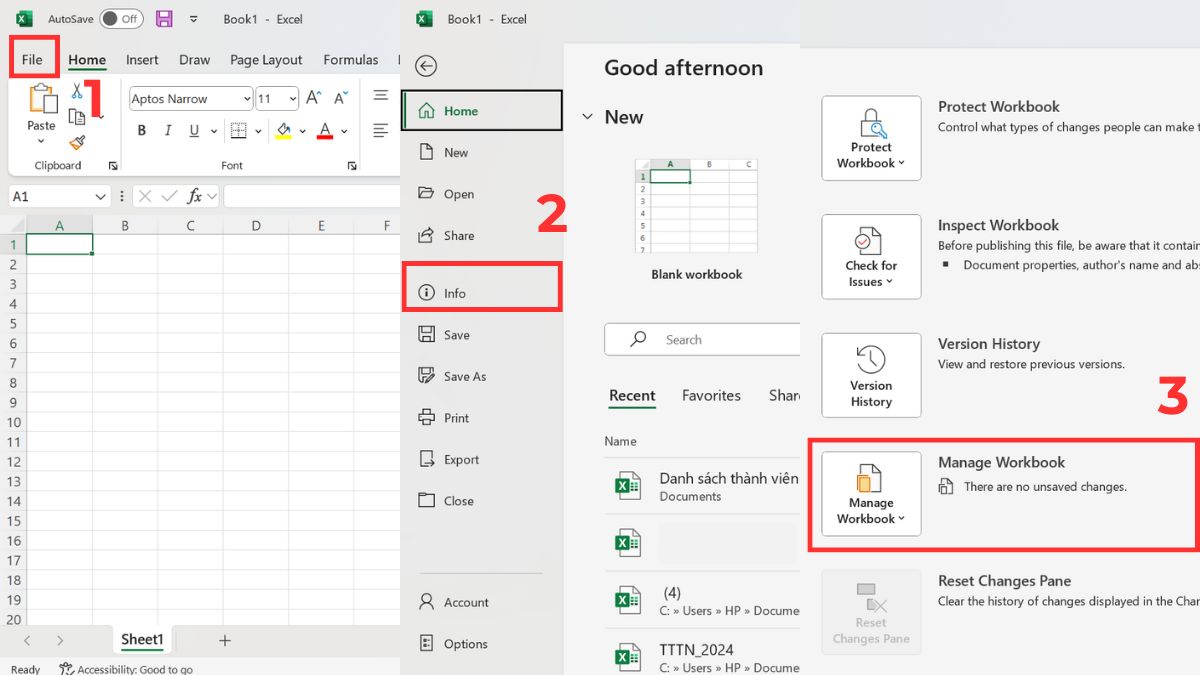This screenshot has height=675, width=1200.
Task: Toggle Underline formatting
Action: click(193, 131)
